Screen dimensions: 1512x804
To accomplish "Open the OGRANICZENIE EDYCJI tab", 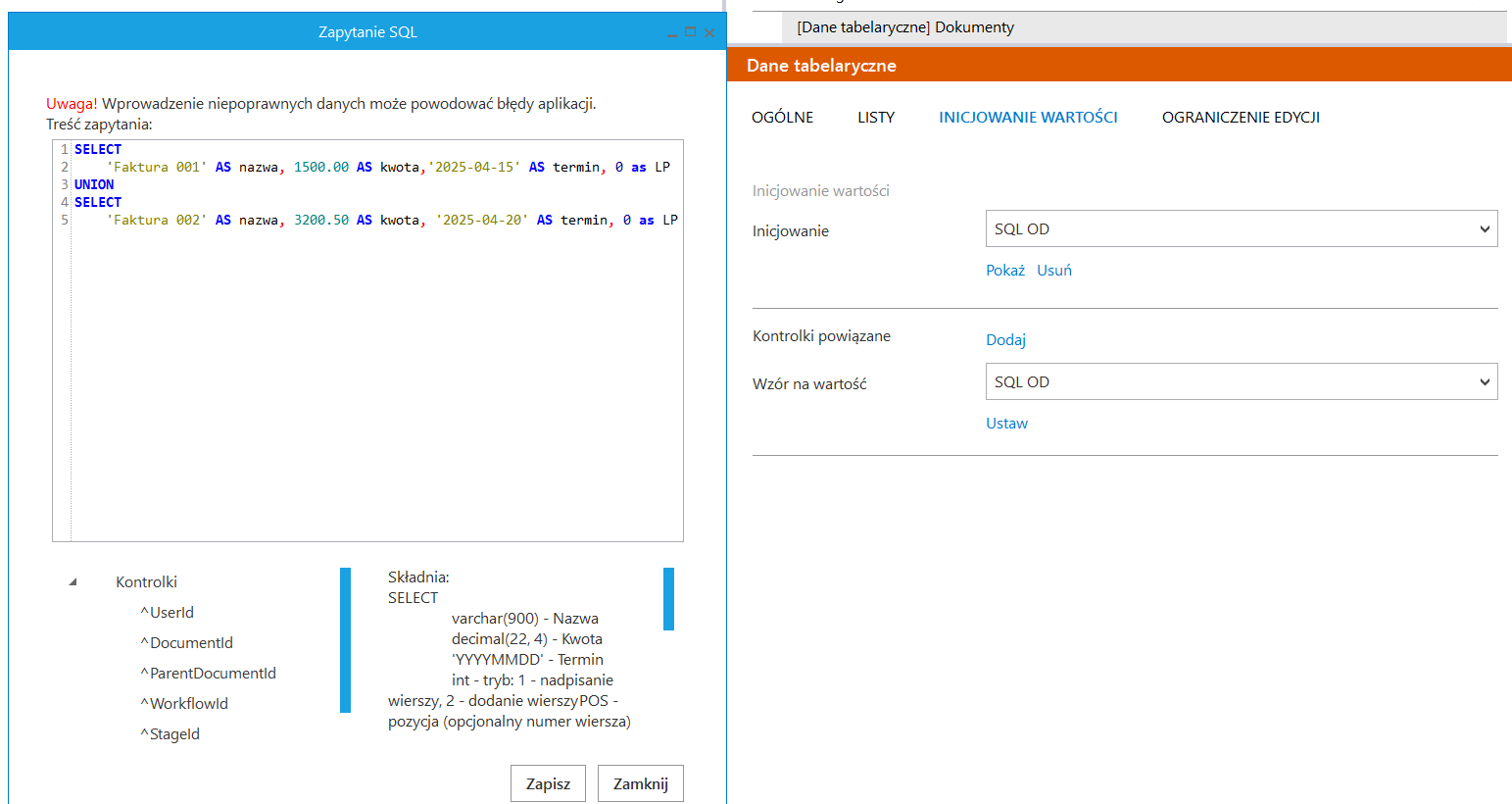I will [x=1241, y=117].
